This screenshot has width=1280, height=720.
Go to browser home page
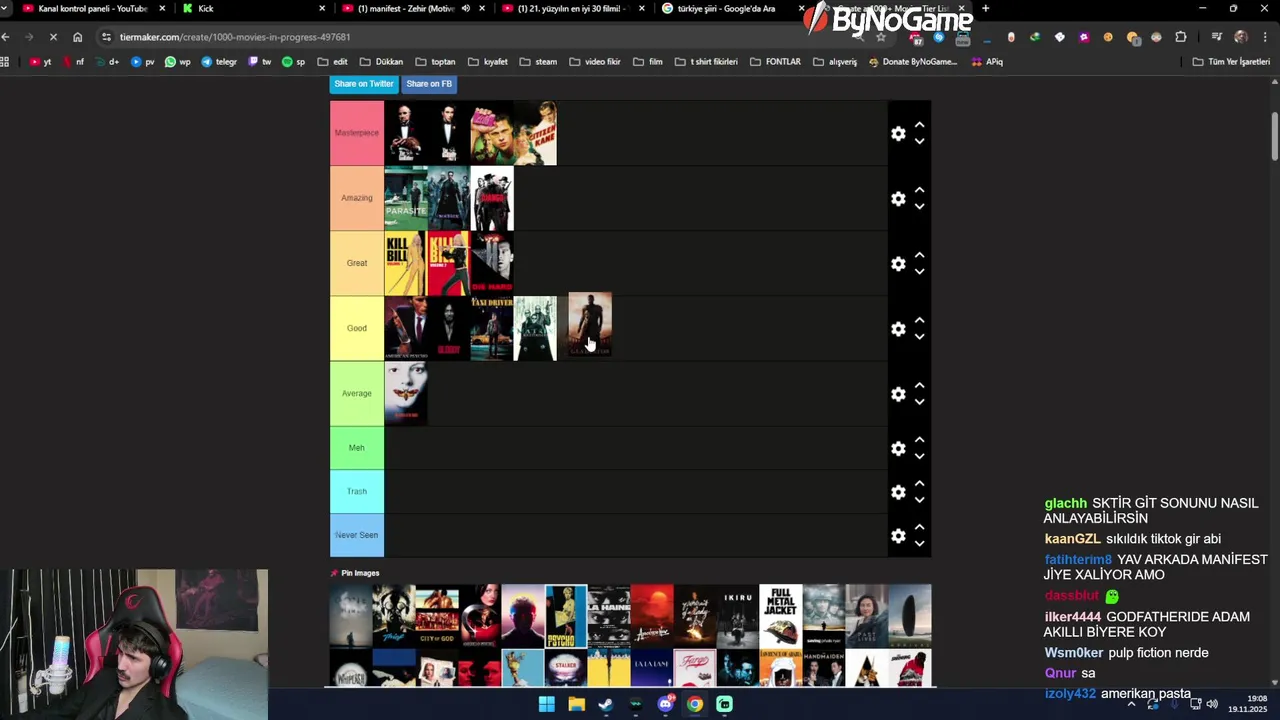pos(77,37)
